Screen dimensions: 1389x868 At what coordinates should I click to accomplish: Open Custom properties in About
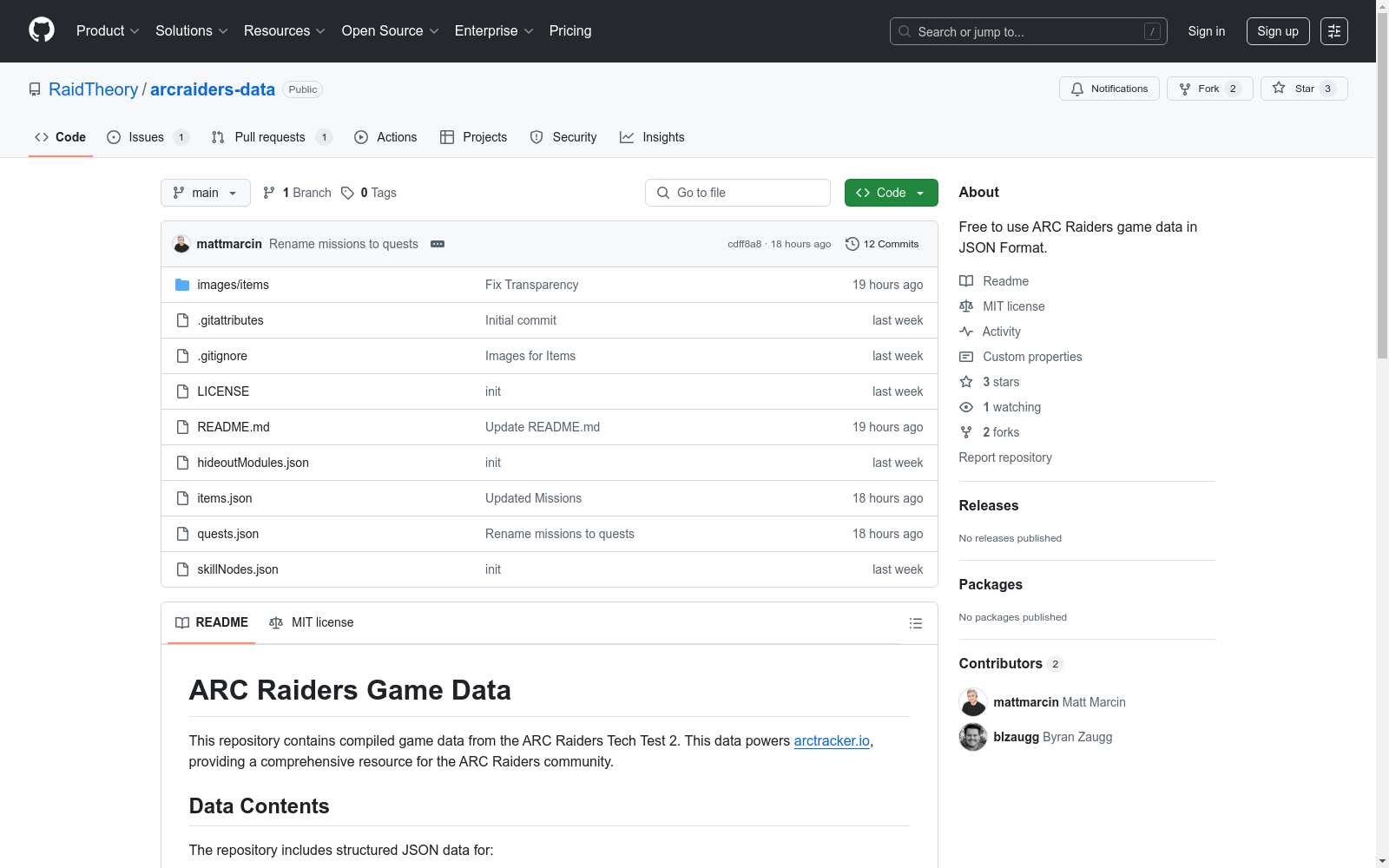point(1032,357)
